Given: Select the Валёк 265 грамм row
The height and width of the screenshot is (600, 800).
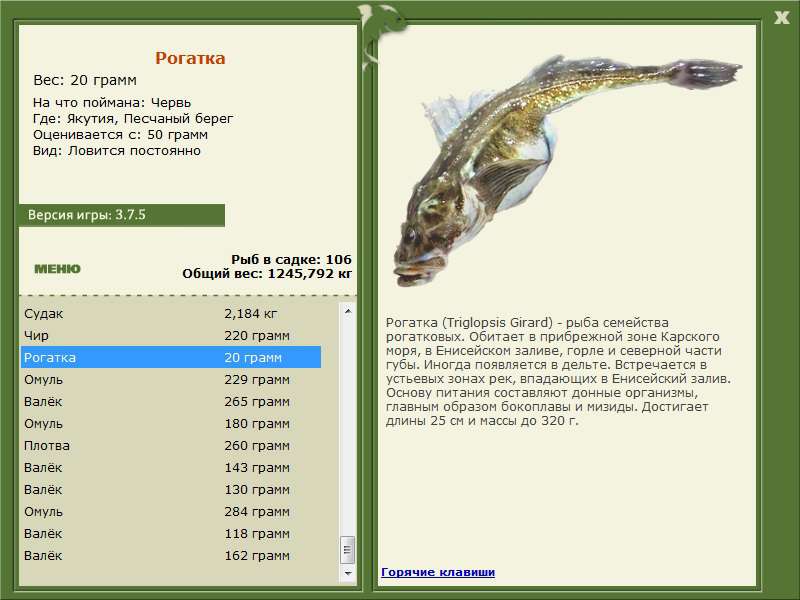Looking at the screenshot, I should [x=171, y=401].
